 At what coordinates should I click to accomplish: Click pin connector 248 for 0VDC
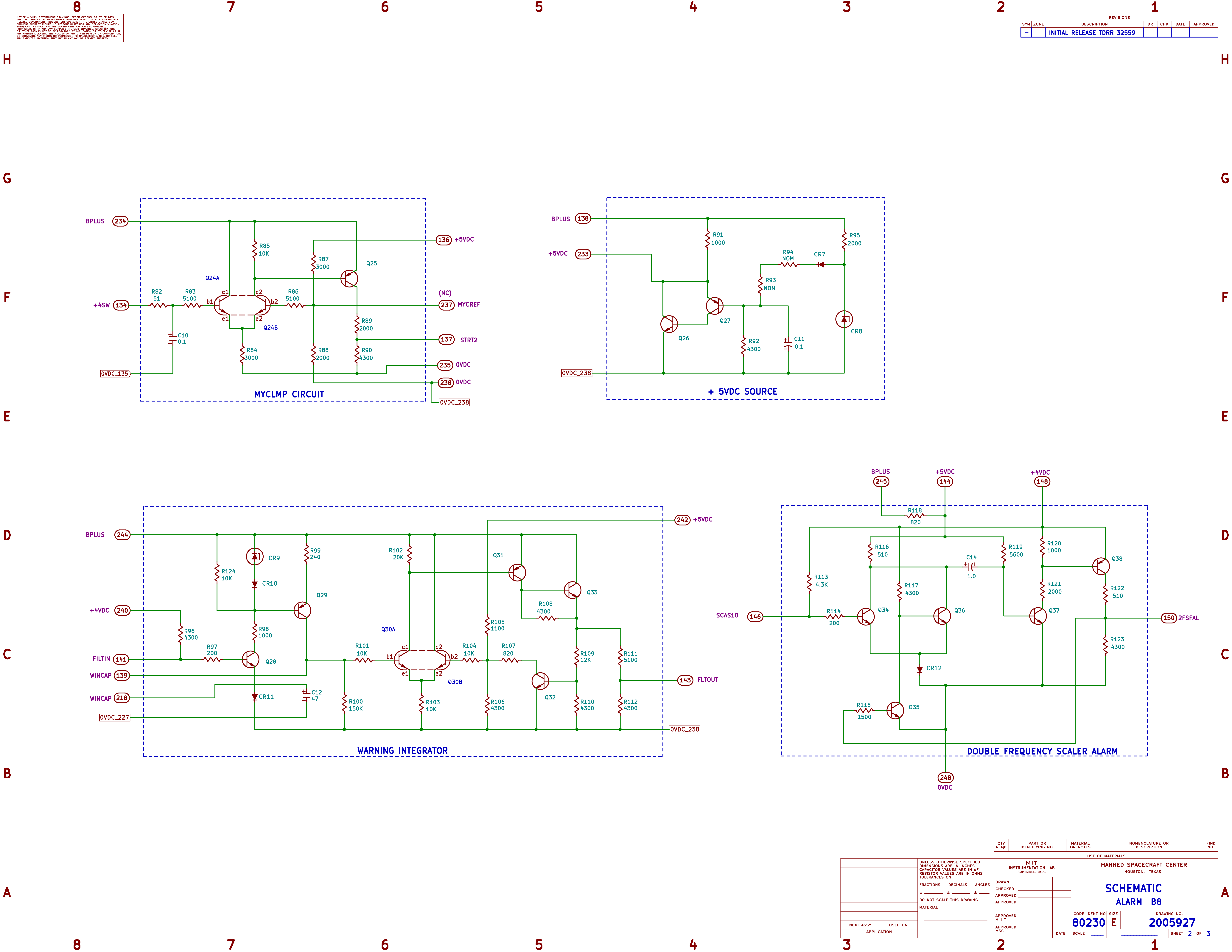[x=945, y=778]
